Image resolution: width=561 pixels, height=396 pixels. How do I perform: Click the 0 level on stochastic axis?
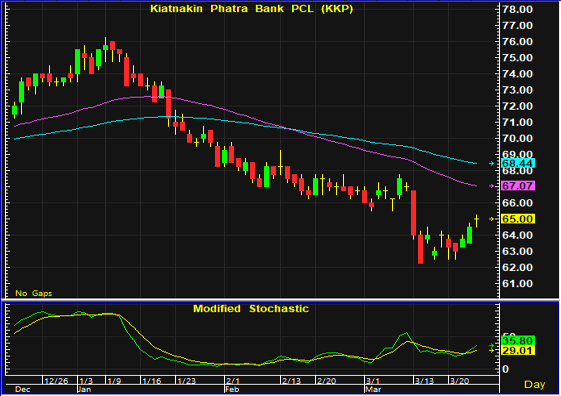(505, 369)
